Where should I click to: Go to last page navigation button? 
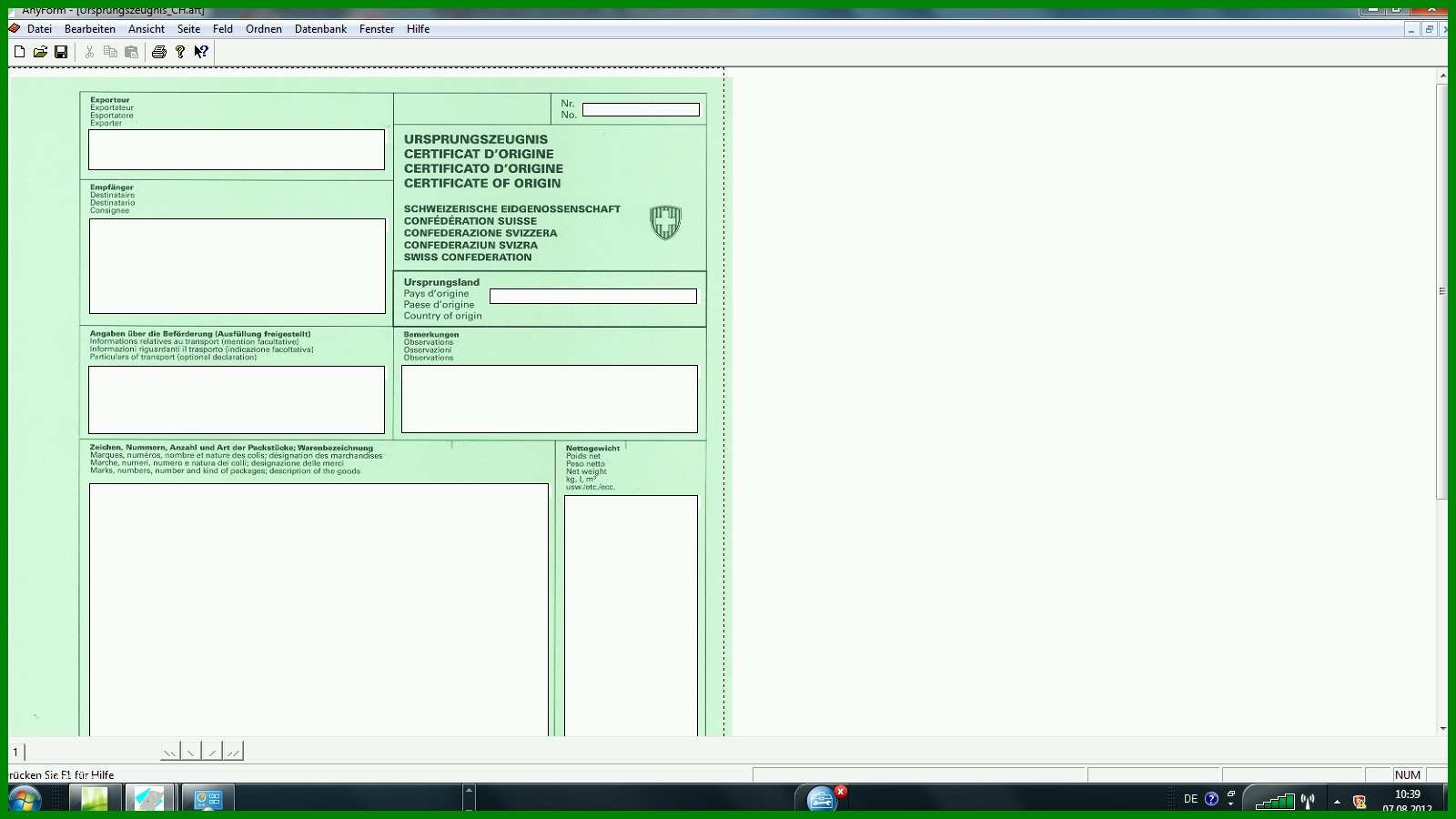pyautogui.click(x=233, y=751)
